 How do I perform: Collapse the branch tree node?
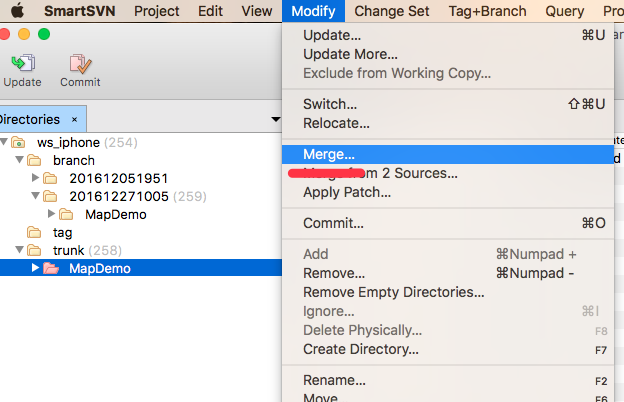[20, 160]
